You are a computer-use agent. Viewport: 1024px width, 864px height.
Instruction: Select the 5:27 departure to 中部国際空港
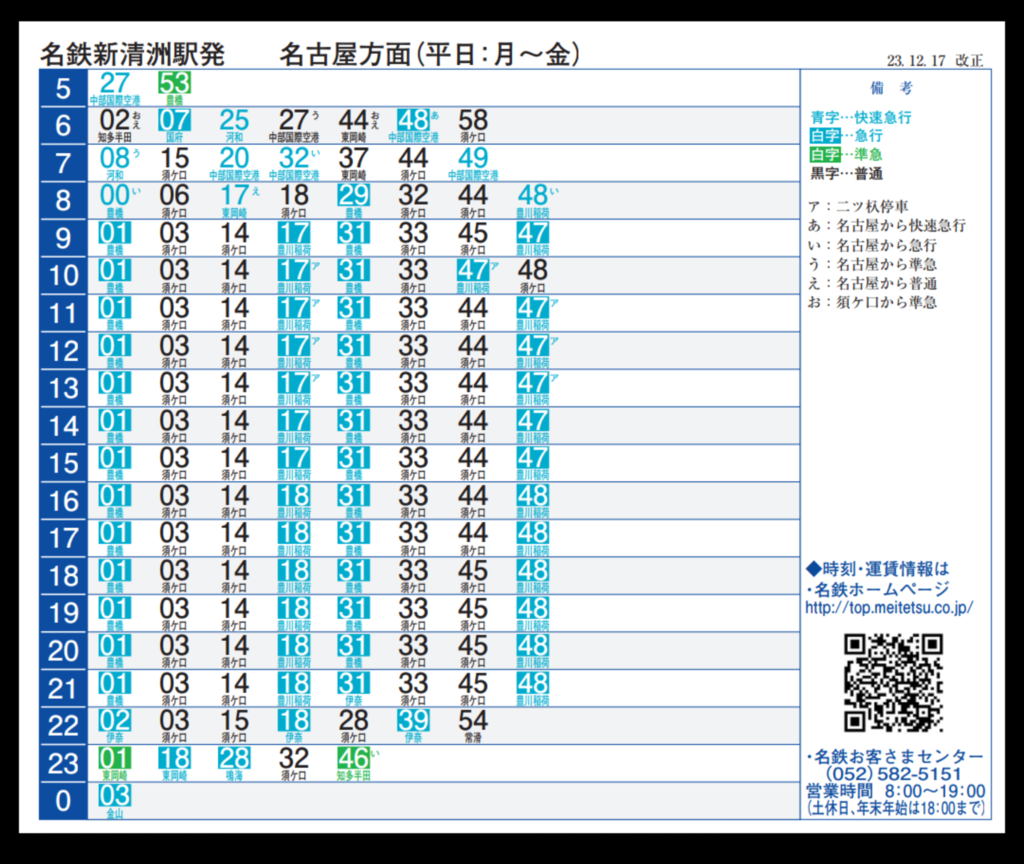pyautogui.click(x=115, y=88)
